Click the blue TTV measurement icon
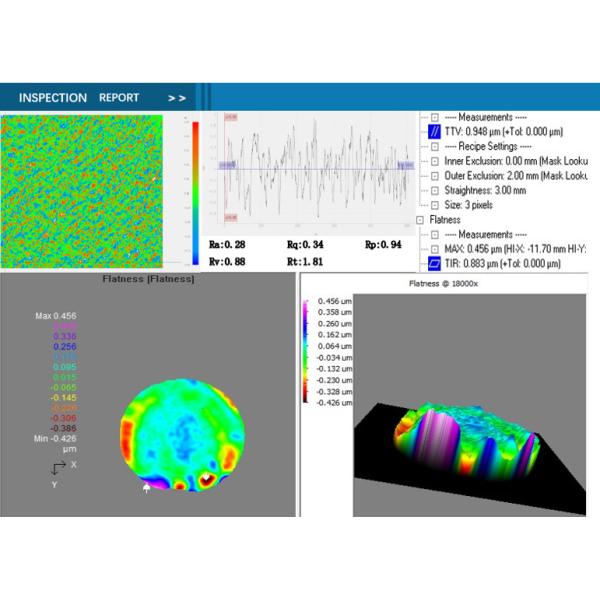The width and height of the screenshot is (600, 600). click(x=434, y=130)
